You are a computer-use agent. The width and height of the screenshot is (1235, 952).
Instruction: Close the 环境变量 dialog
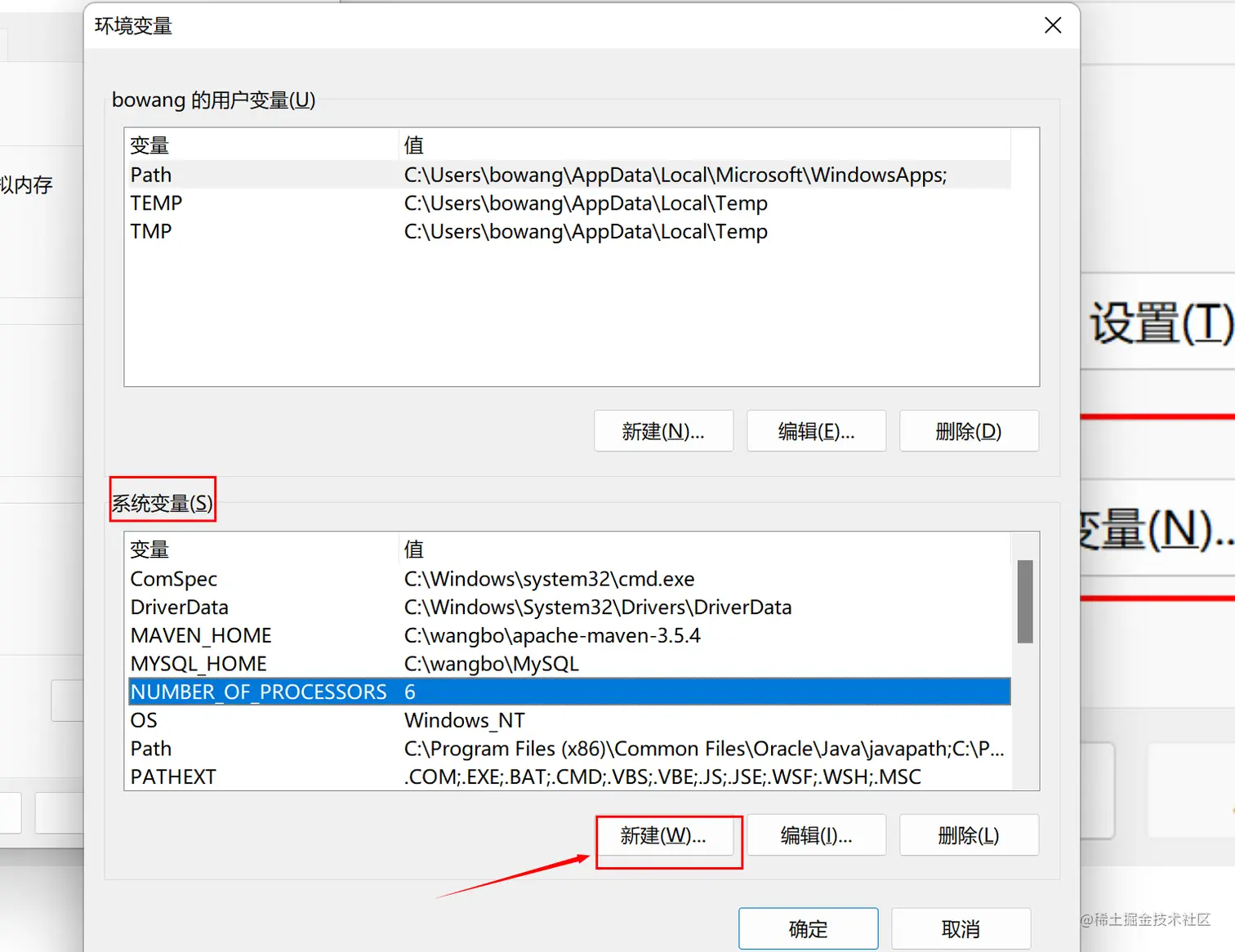[1053, 25]
